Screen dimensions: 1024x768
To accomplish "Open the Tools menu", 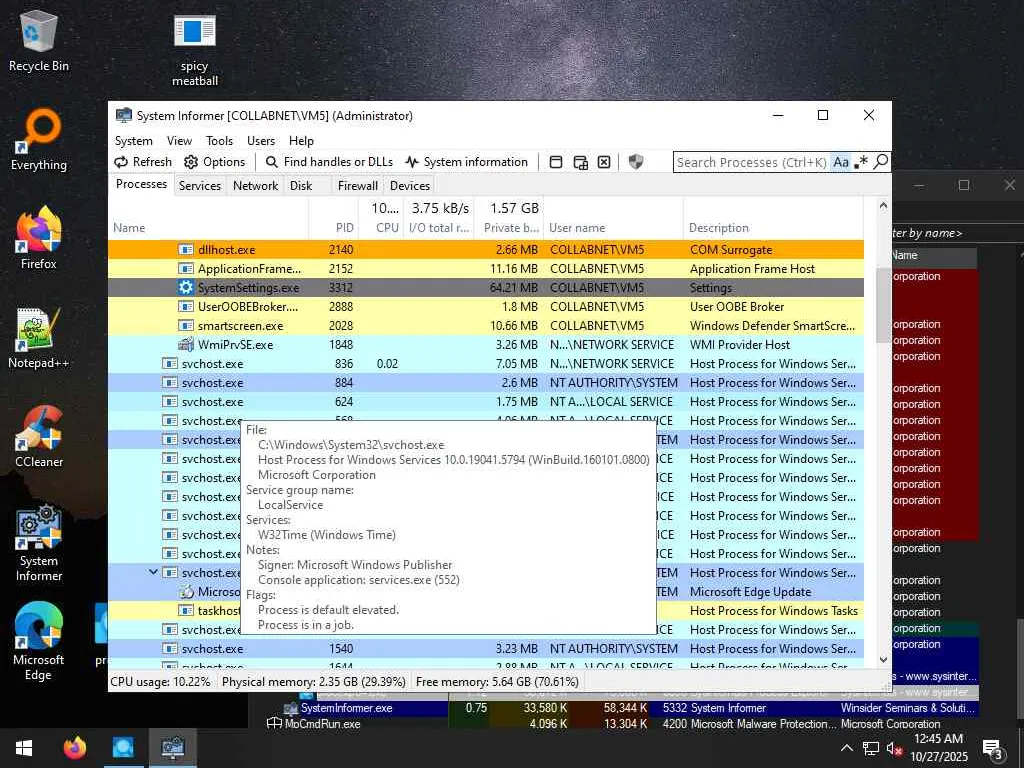I will pyautogui.click(x=219, y=141).
